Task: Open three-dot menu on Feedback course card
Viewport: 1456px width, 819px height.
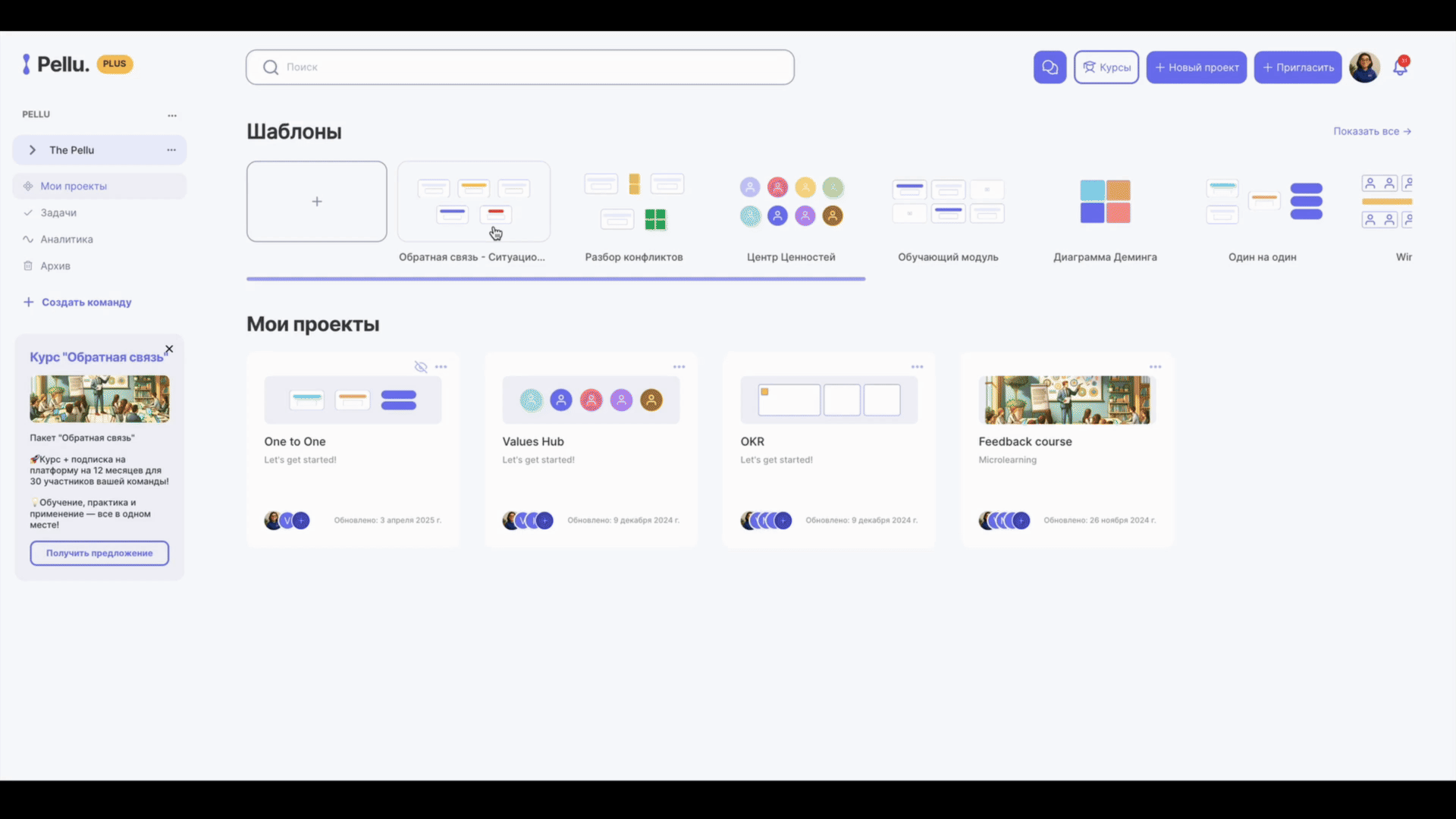Action: point(1155,367)
